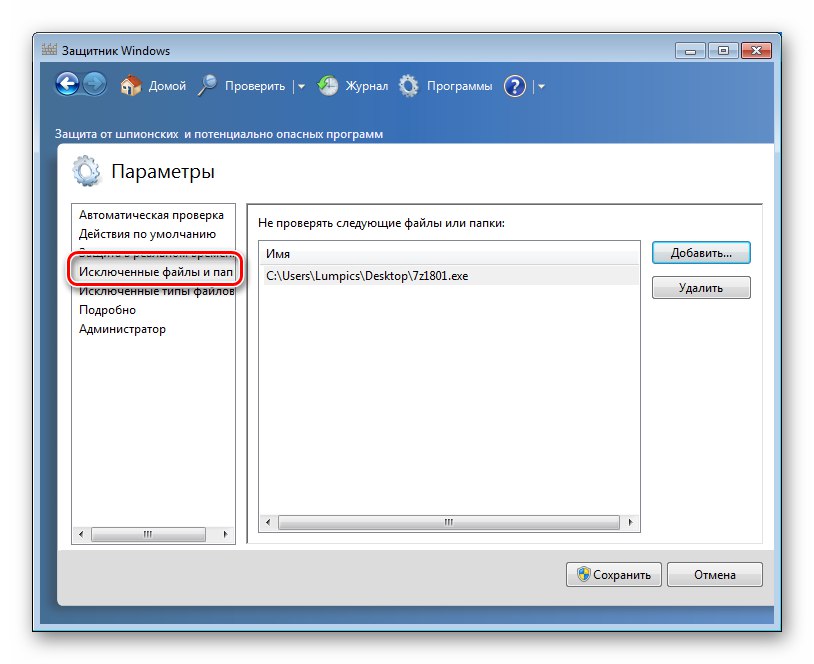This screenshot has width=814, height=664.
Task: Click the Проверить magnifier icon
Action: [x=207, y=86]
